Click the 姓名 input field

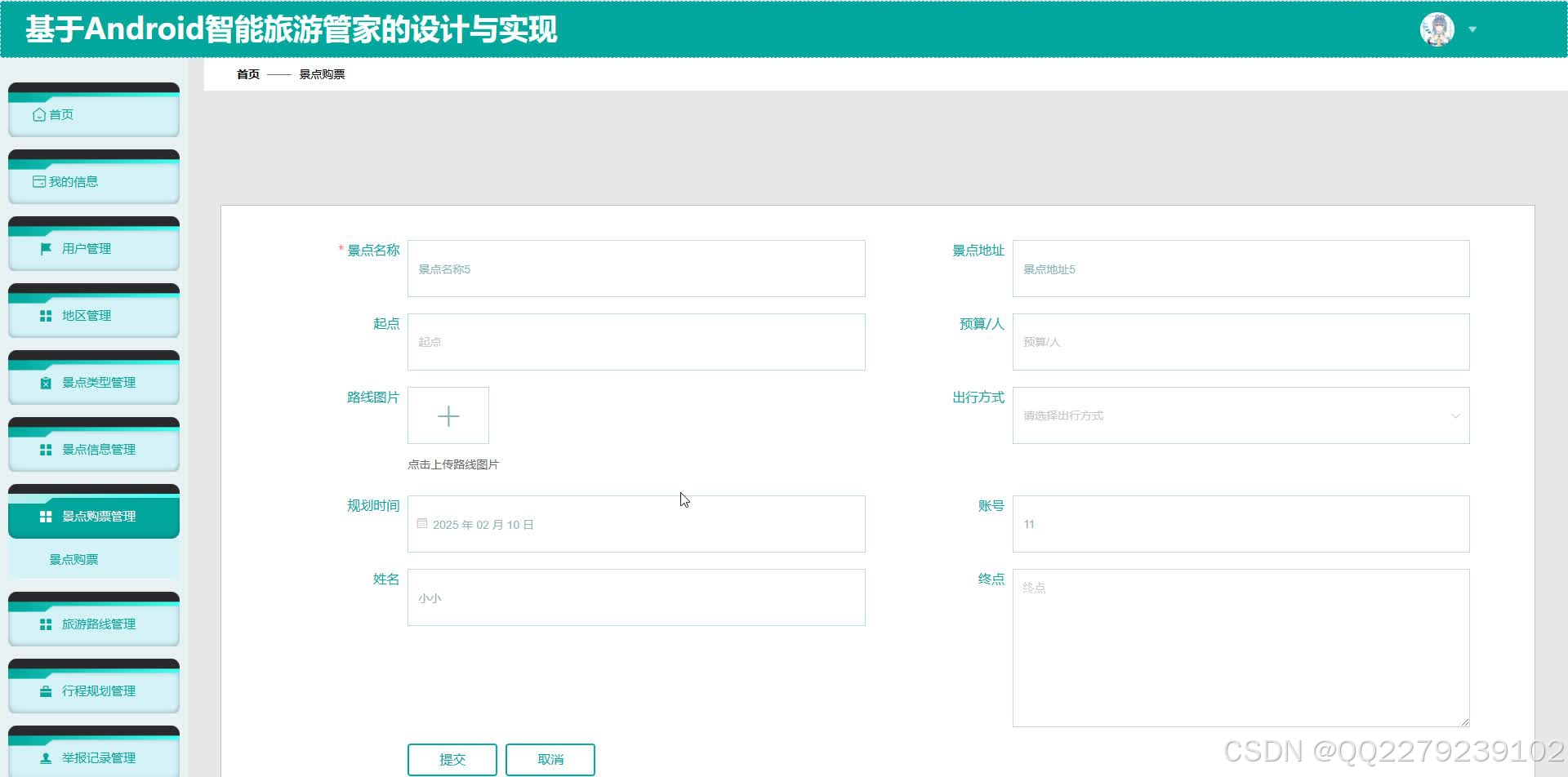[636, 597]
